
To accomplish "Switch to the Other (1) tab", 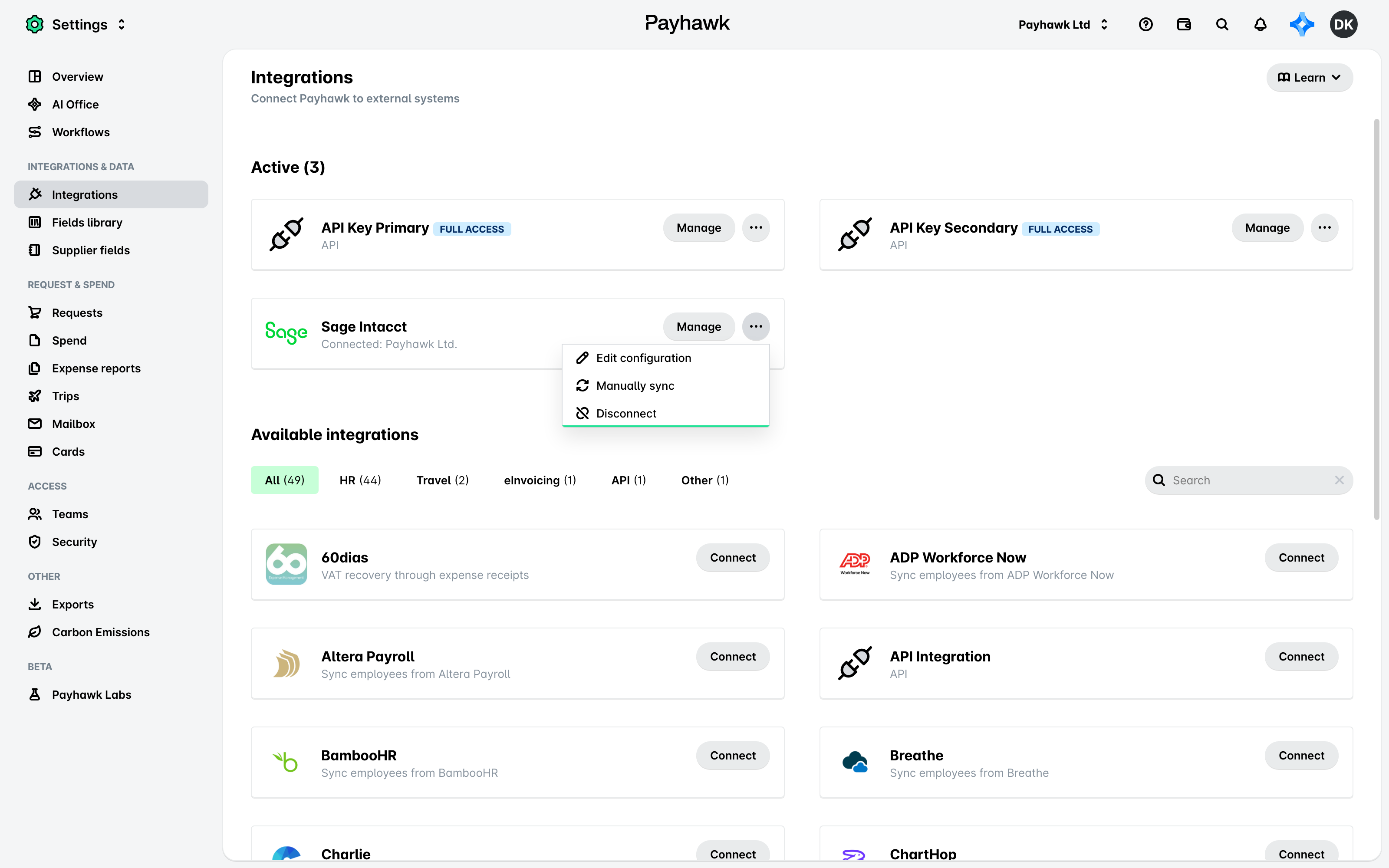I will pyautogui.click(x=705, y=480).
